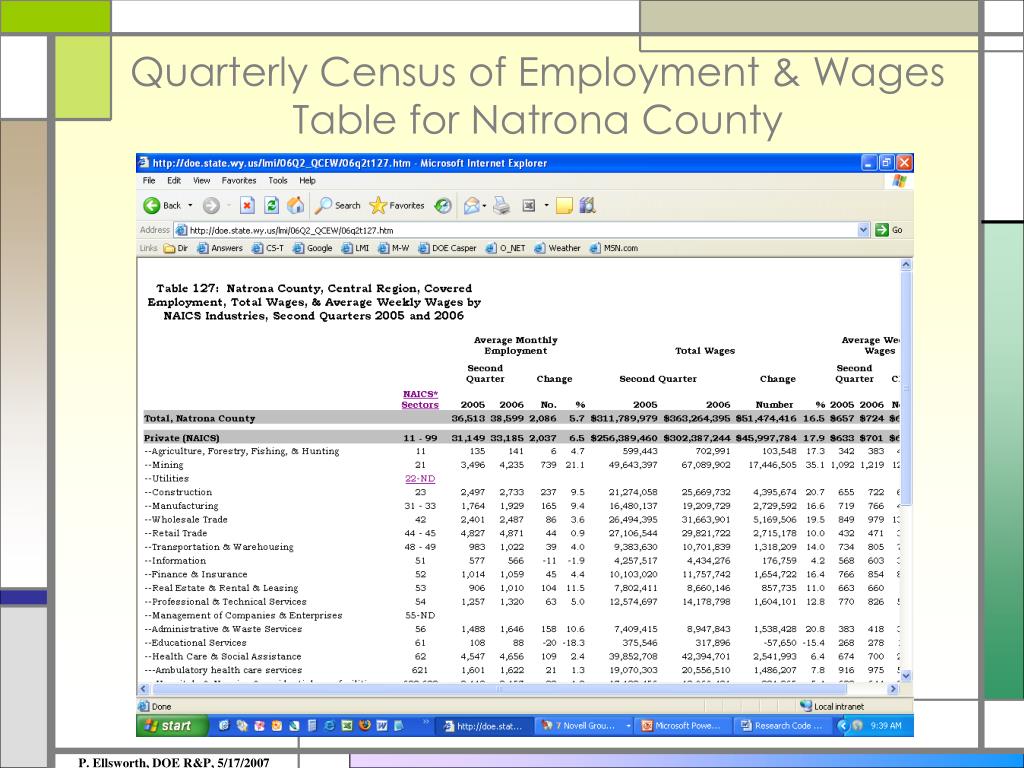Open the Answers links bar shortcut
This screenshot has width=1024, height=768.
tap(220, 248)
